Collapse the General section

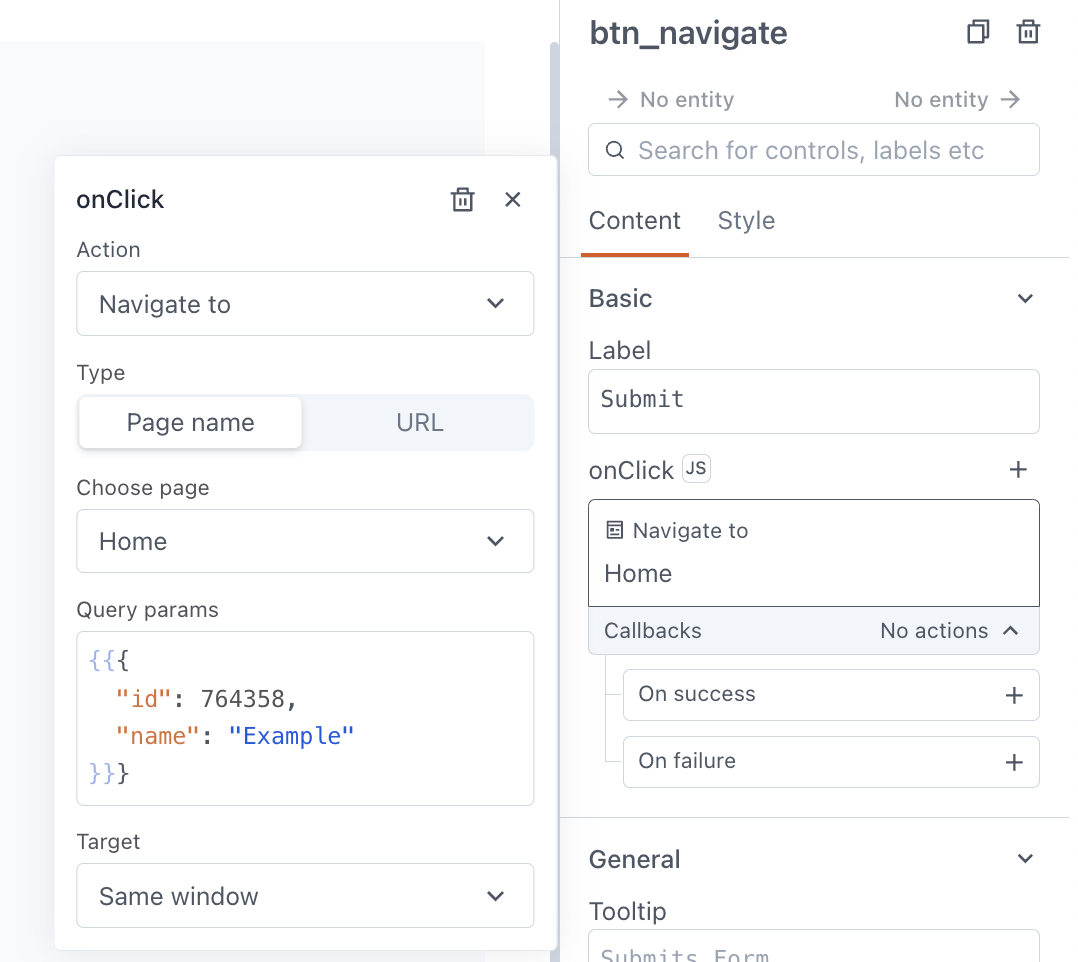coord(1025,859)
